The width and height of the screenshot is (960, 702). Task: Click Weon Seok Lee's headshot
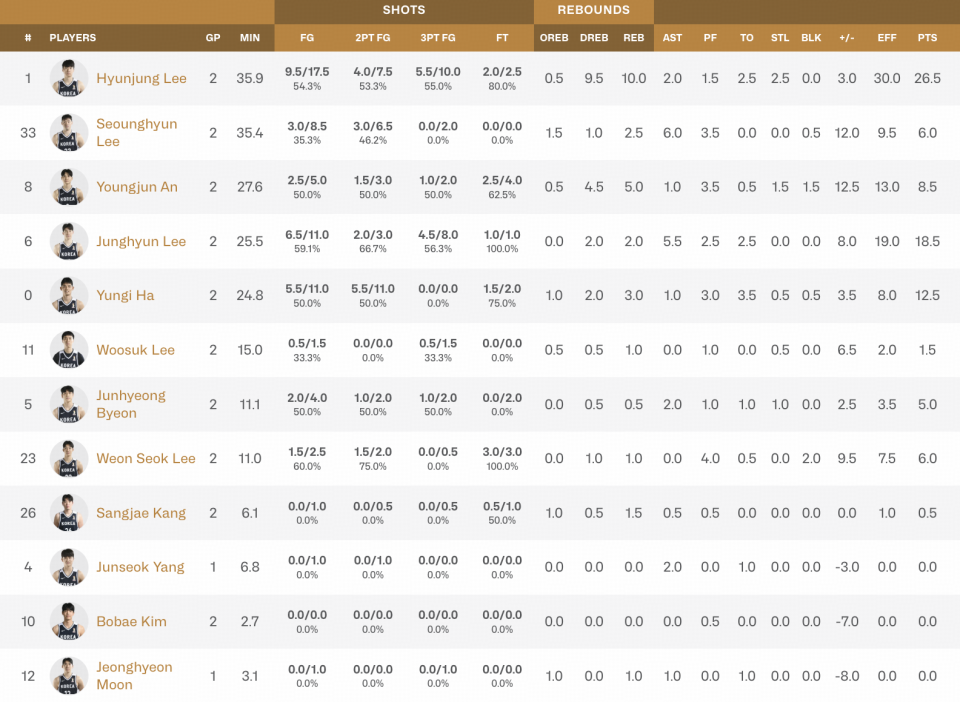[69, 459]
